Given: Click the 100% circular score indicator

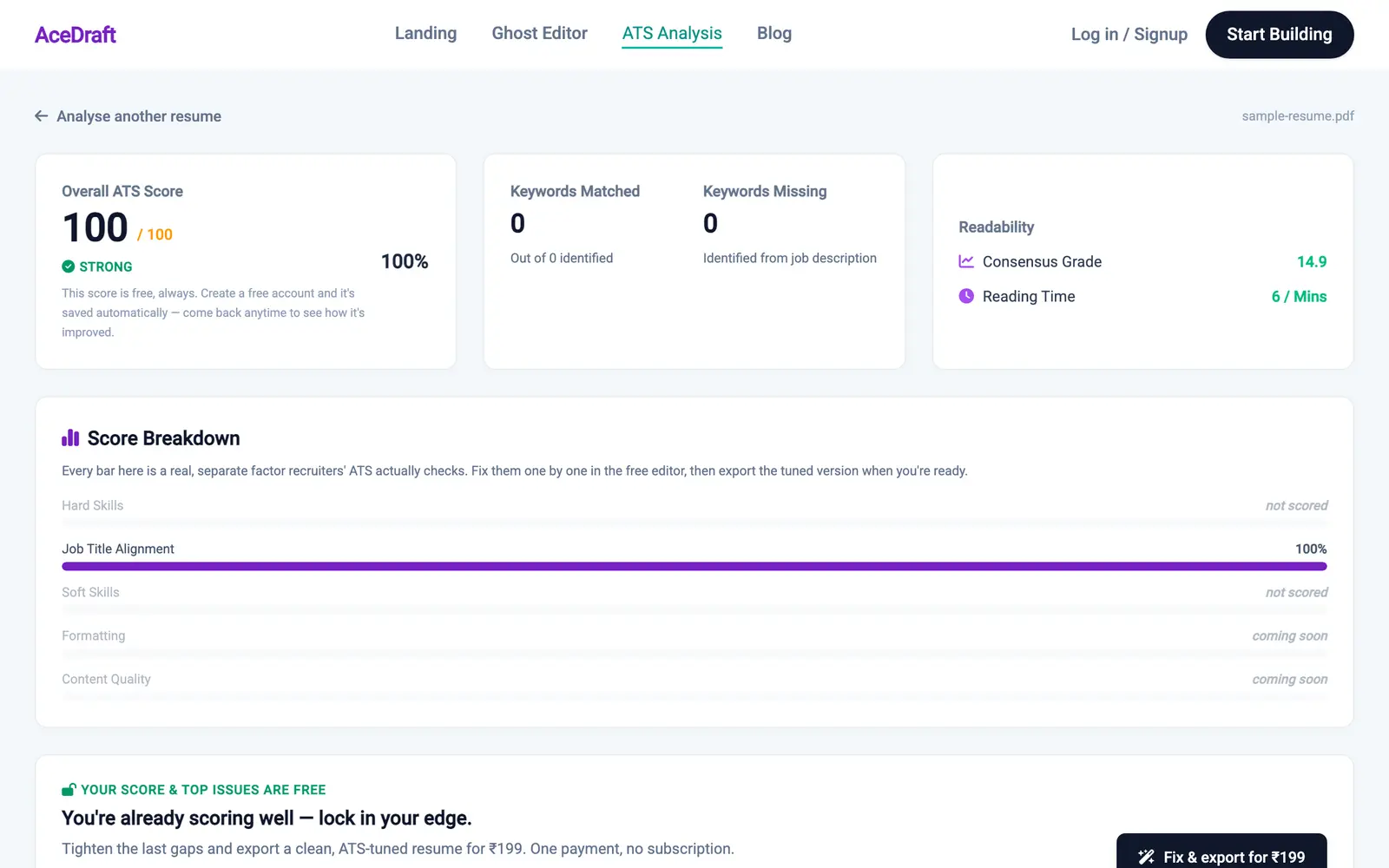Looking at the screenshot, I should [405, 261].
